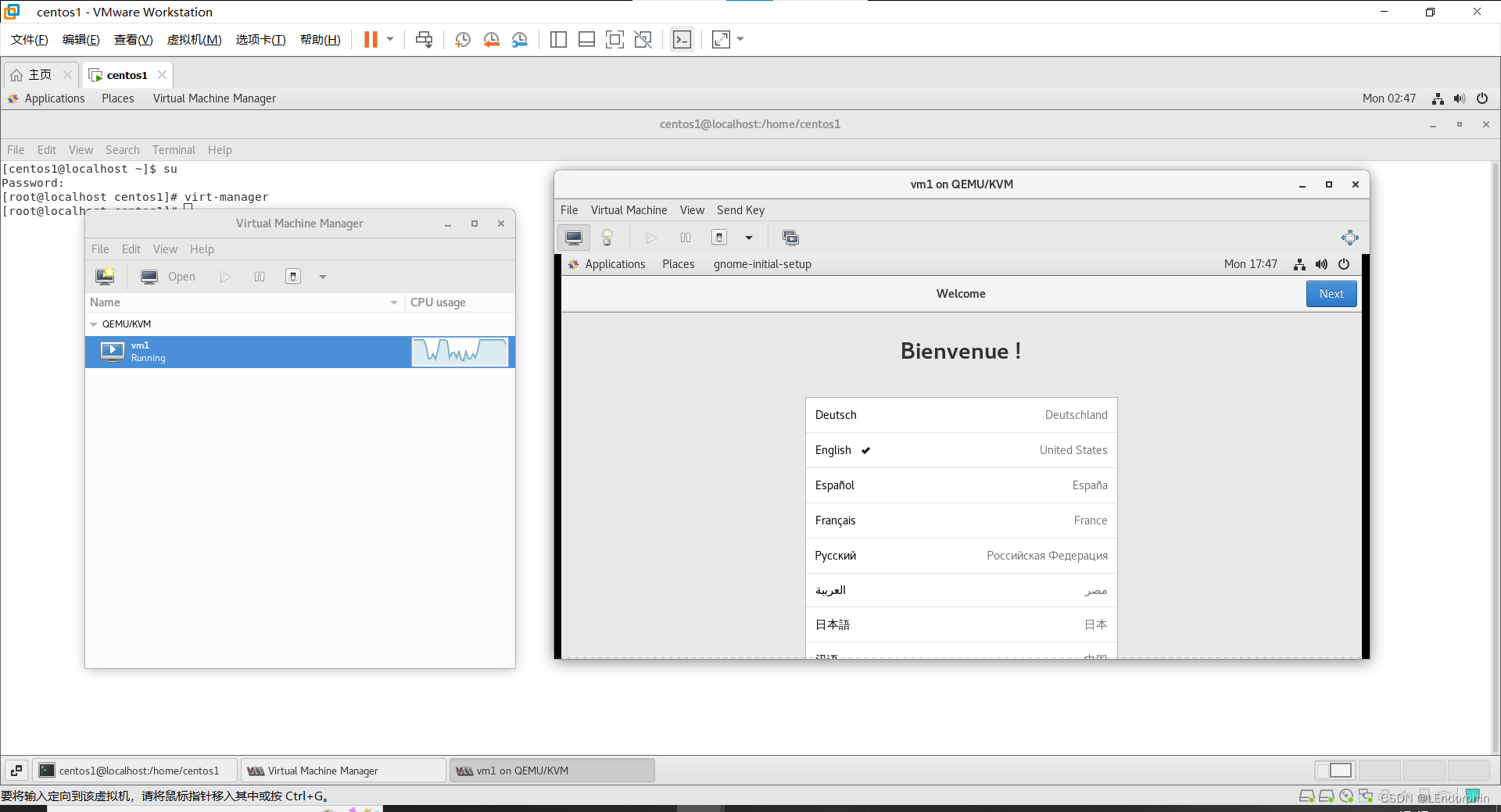This screenshot has width=1501, height=812.
Task: Open the 文件(F) menu in VMware
Action: pos(30,40)
